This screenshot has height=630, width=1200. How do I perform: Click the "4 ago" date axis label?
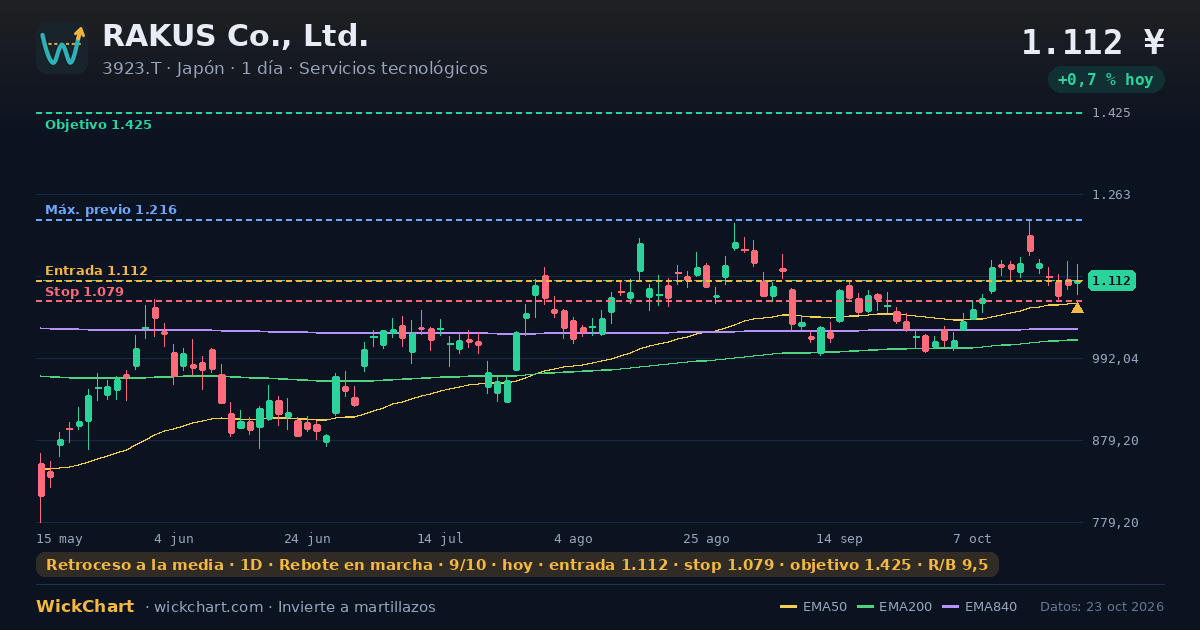(x=573, y=538)
